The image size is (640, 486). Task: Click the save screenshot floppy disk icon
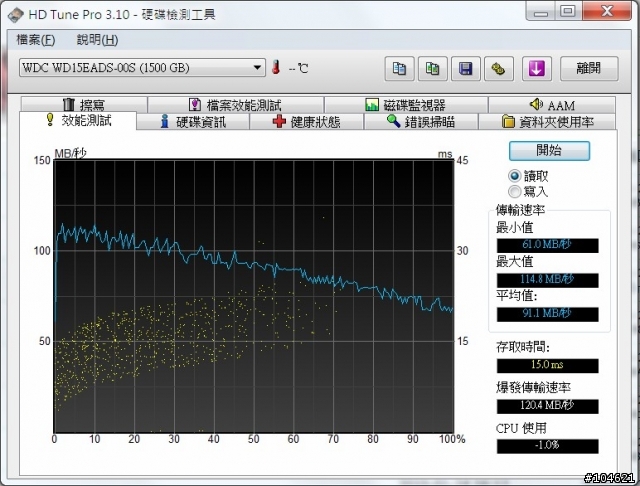coord(466,69)
